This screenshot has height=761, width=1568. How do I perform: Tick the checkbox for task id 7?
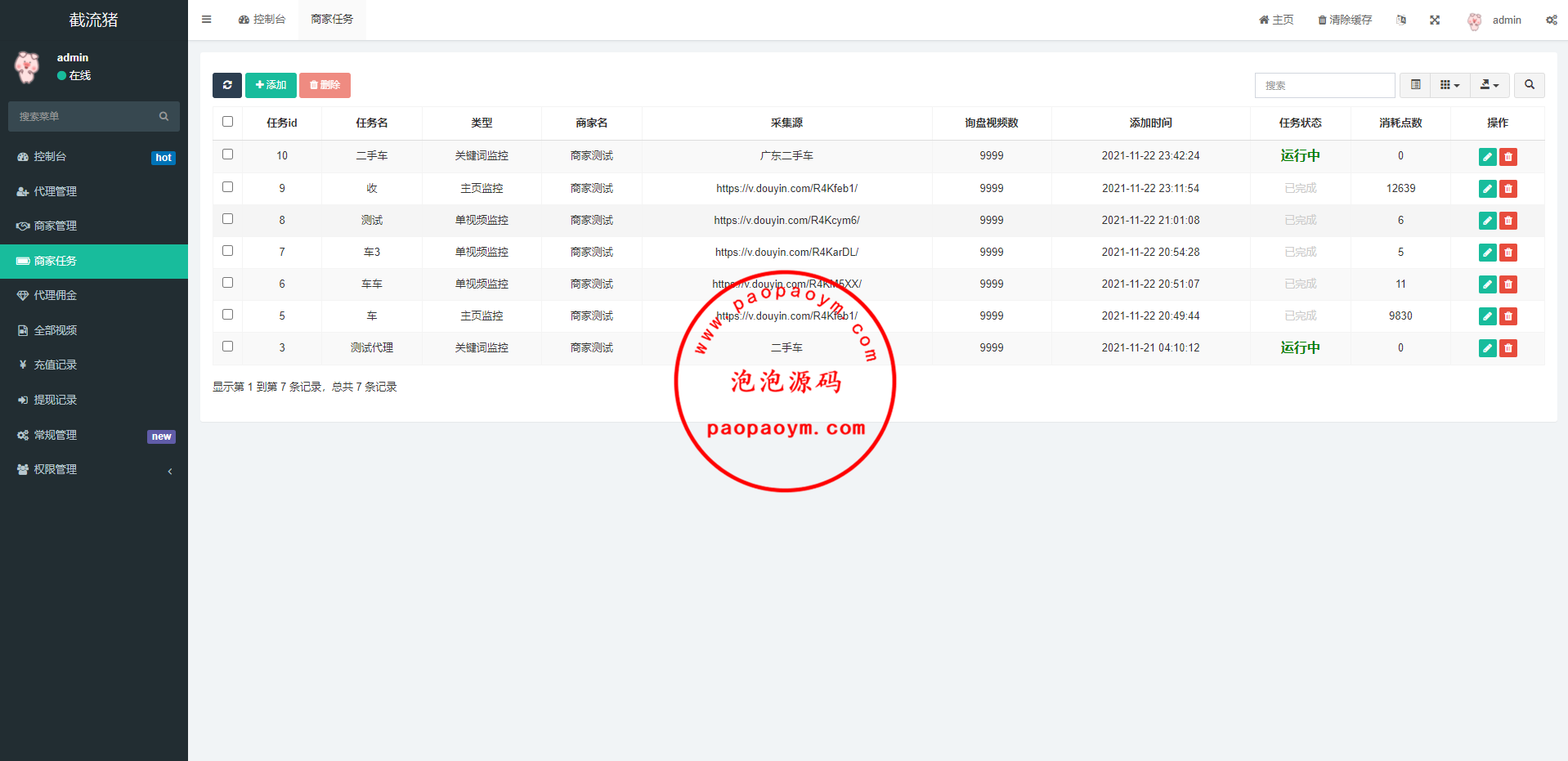coord(228,251)
